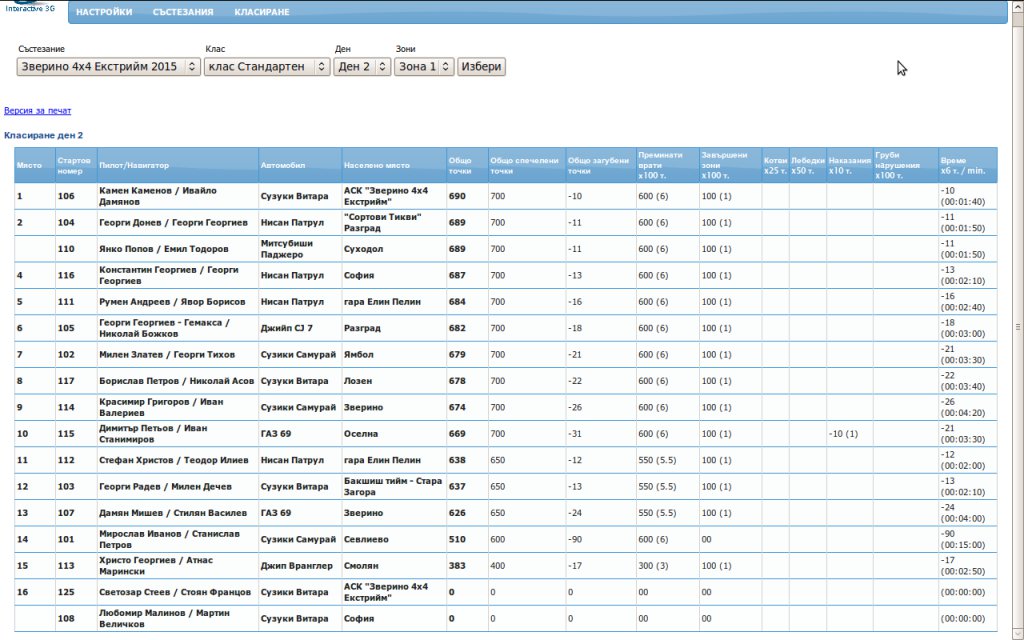Expand the Състезание competition dropdown
Image resolution: width=1024 pixels, height=640 pixels.
108,67
